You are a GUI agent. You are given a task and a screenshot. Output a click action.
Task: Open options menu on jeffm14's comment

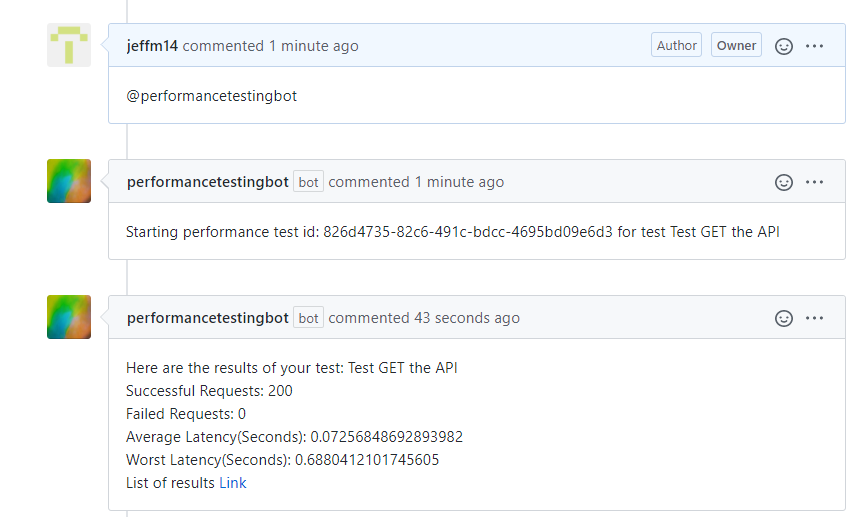(814, 46)
